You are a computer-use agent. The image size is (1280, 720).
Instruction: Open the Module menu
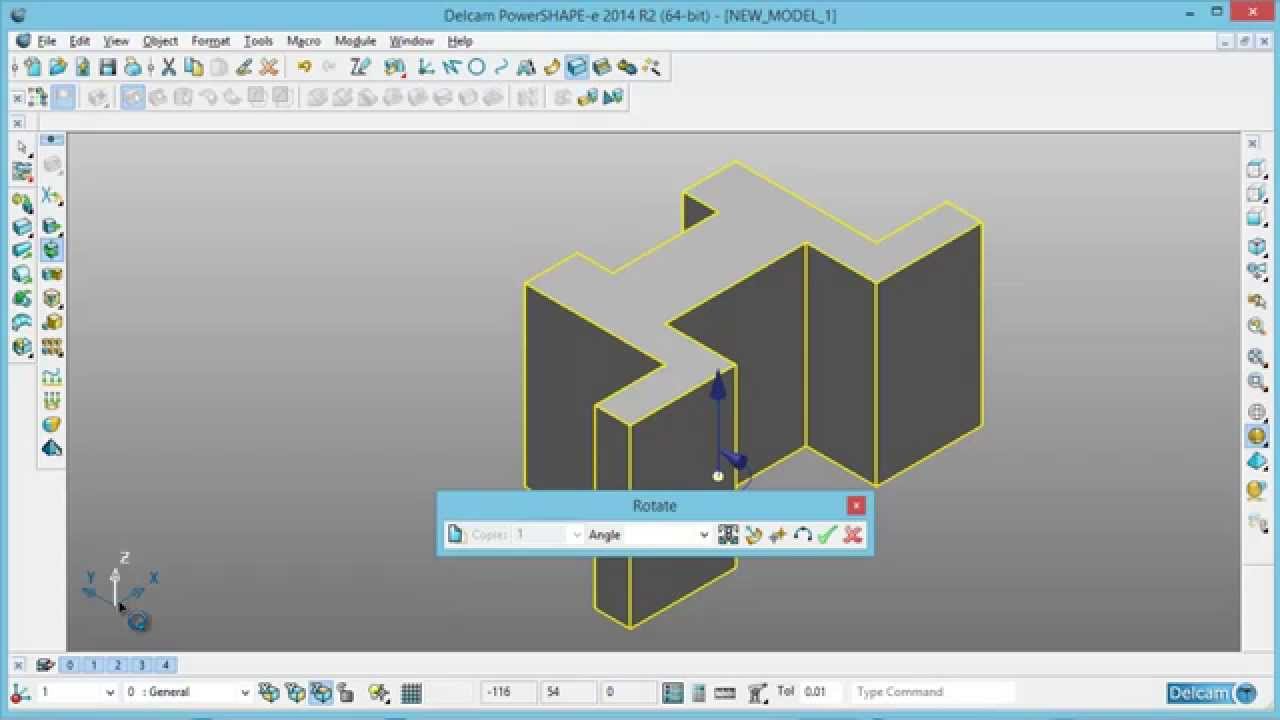point(355,41)
